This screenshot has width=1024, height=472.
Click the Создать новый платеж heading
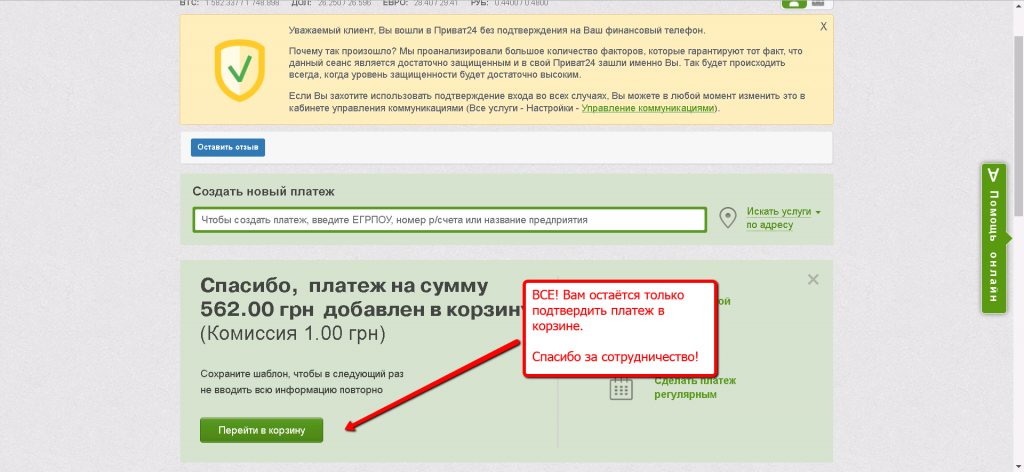coord(263,192)
